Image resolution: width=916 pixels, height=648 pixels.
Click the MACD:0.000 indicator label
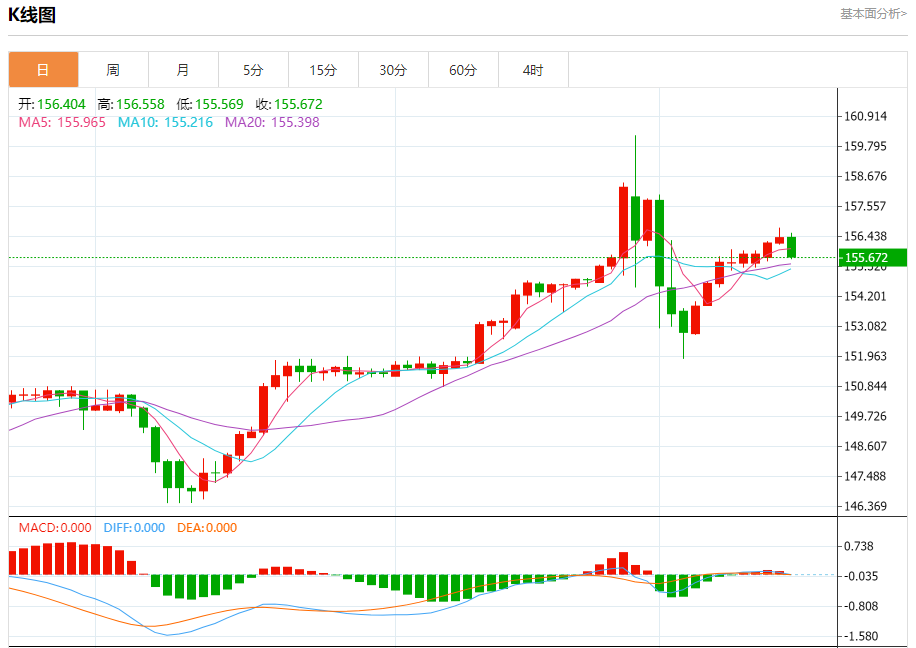pyautogui.click(x=55, y=528)
